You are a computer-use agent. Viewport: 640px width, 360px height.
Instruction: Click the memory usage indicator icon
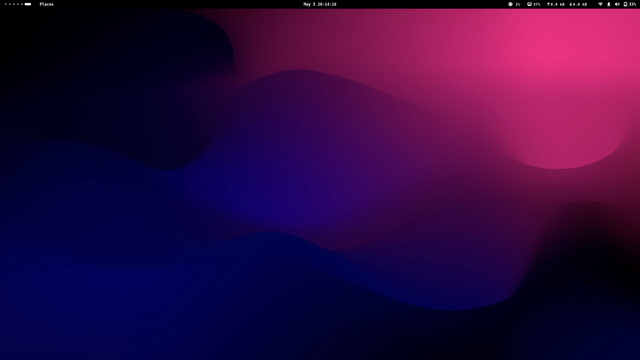pyautogui.click(x=529, y=4)
